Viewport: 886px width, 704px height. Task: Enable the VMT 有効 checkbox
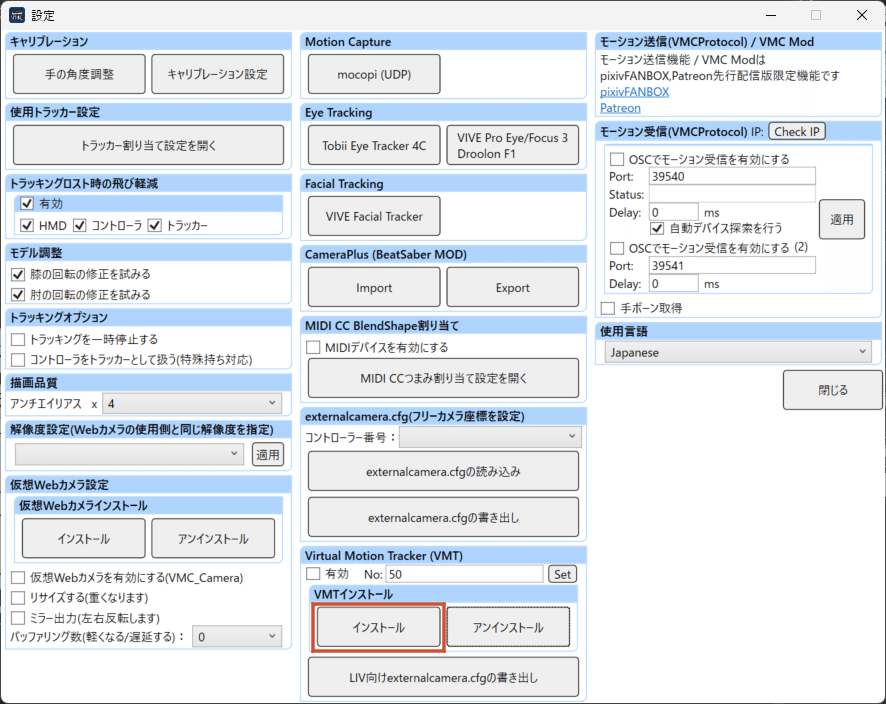tap(313, 574)
